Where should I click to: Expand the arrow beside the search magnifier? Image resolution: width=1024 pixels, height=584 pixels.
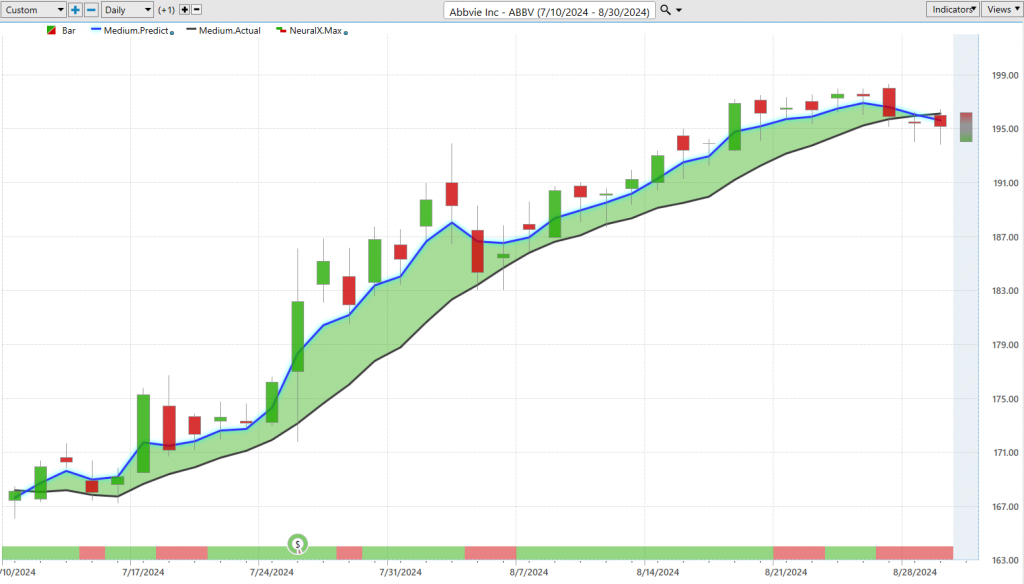tap(679, 10)
